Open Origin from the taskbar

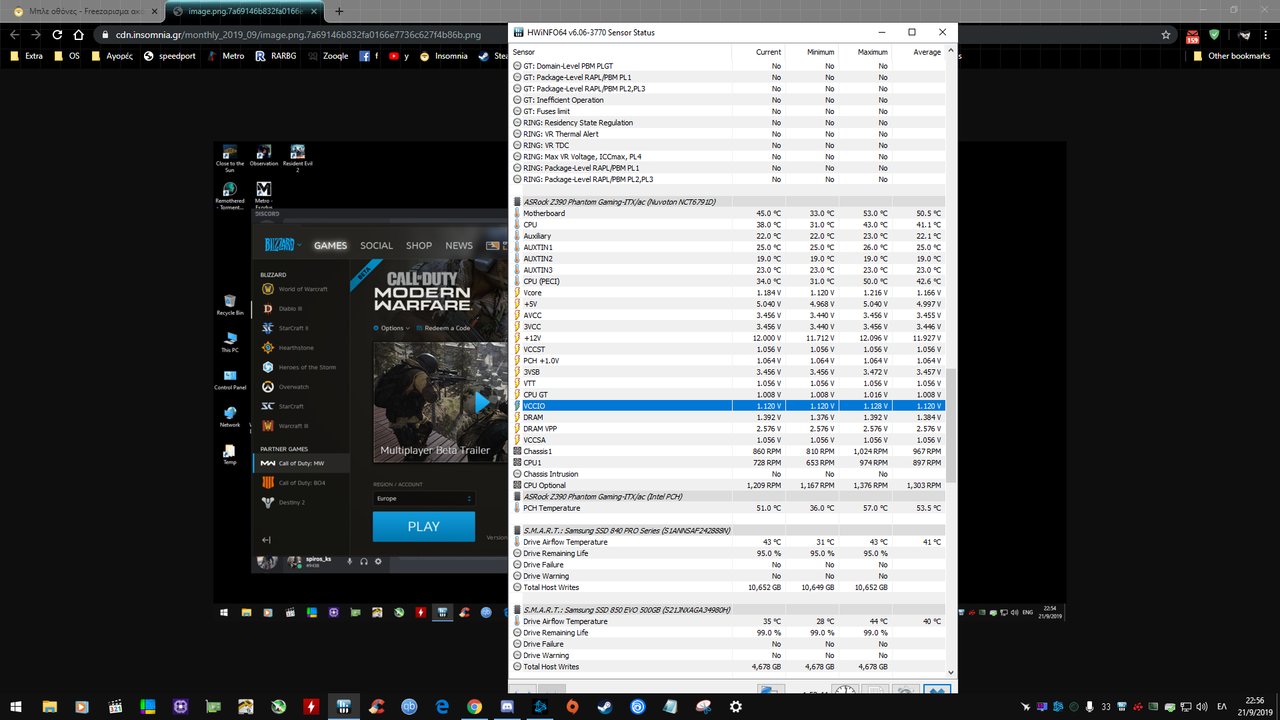(x=572, y=706)
